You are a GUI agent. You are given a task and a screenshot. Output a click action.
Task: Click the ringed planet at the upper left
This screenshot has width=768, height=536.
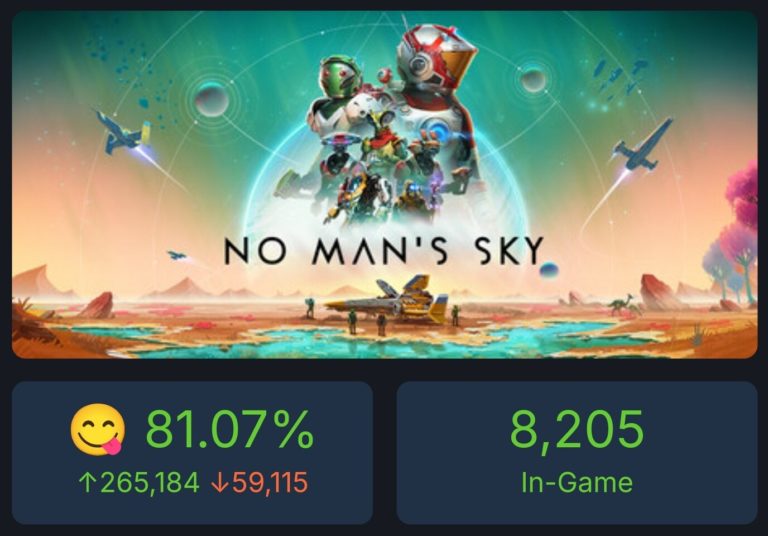211,98
